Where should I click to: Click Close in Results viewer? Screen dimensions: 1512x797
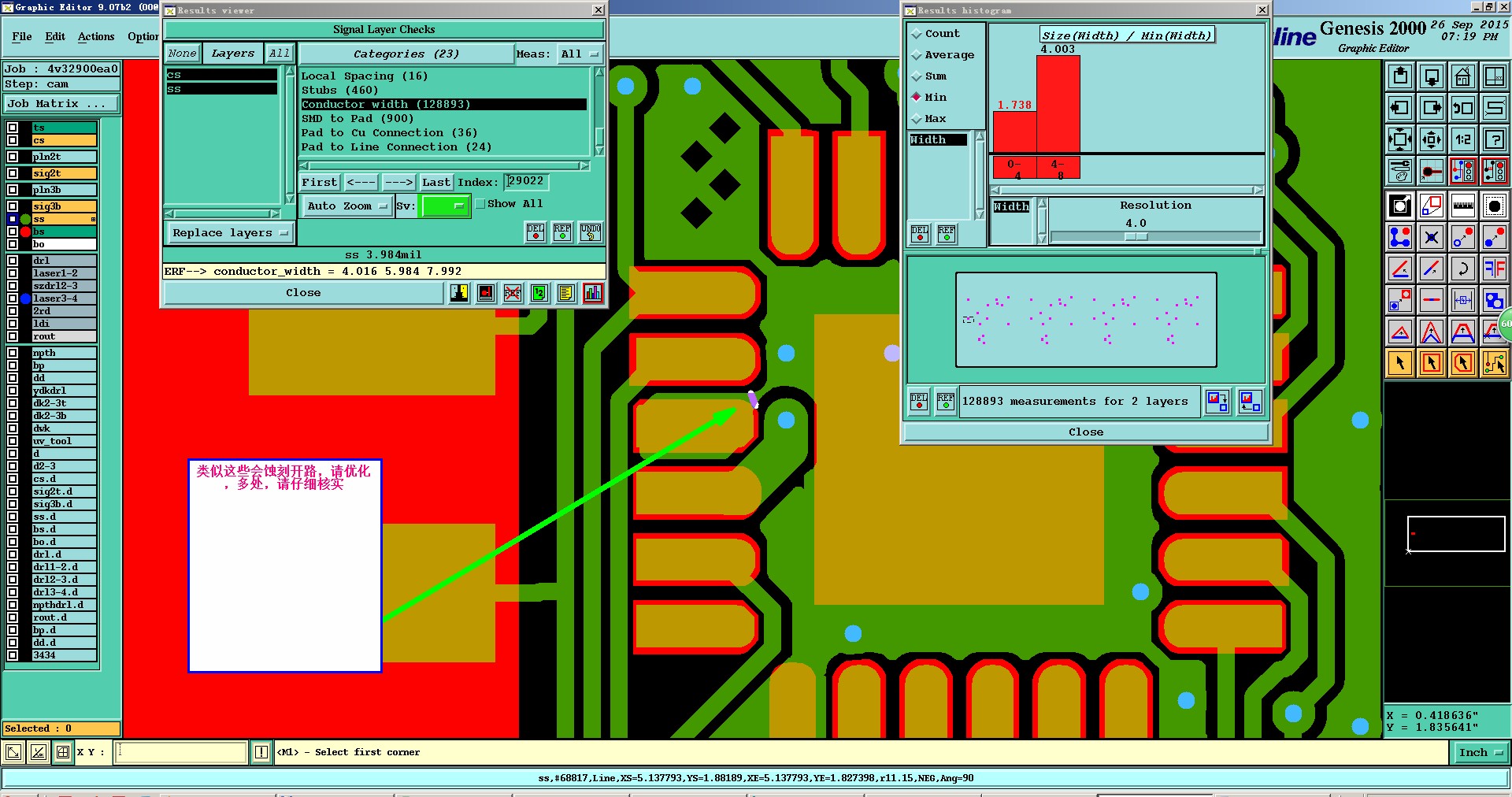[x=303, y=293]
